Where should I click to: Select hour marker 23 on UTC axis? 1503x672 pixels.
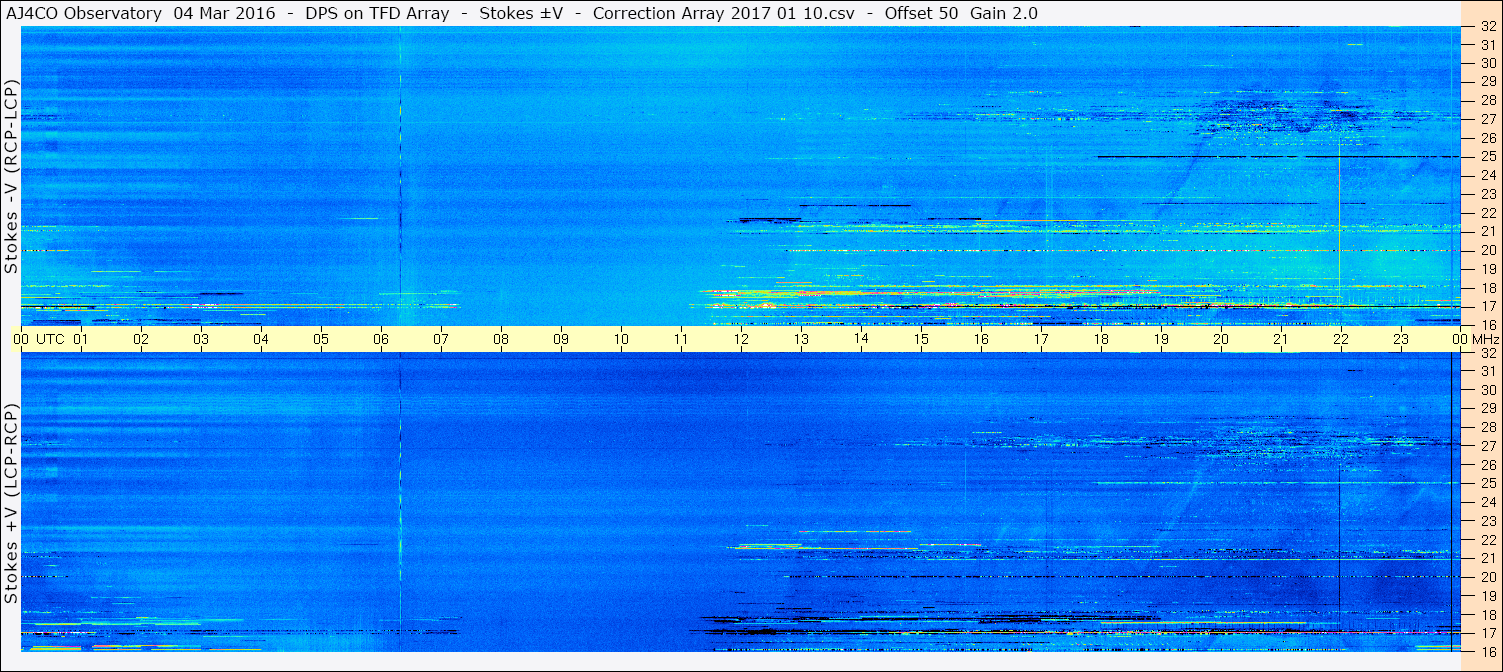[1401, 339]
